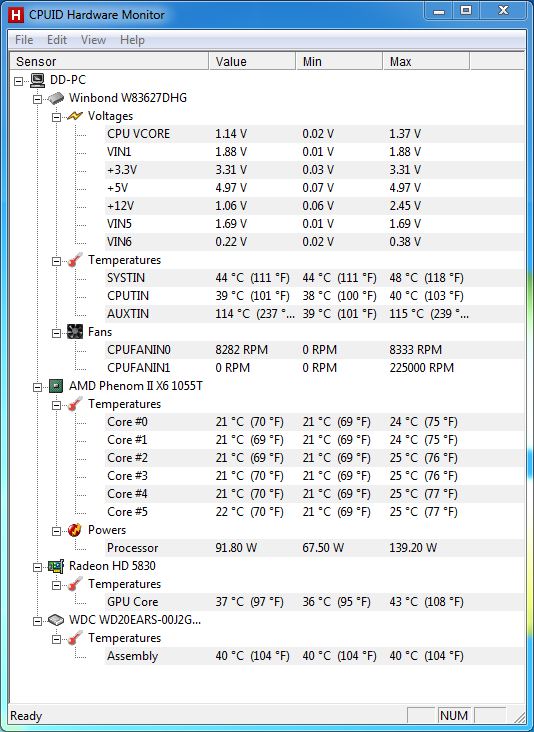Click the Fans icon
Screen dimensions: 534x732
point(75,332)
